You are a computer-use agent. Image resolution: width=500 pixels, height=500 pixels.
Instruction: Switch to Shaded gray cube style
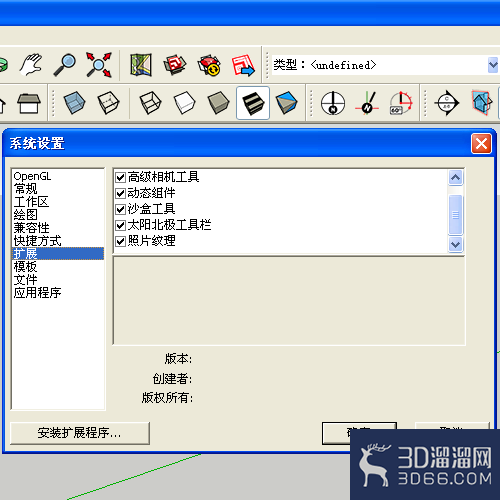pos(218,103)
